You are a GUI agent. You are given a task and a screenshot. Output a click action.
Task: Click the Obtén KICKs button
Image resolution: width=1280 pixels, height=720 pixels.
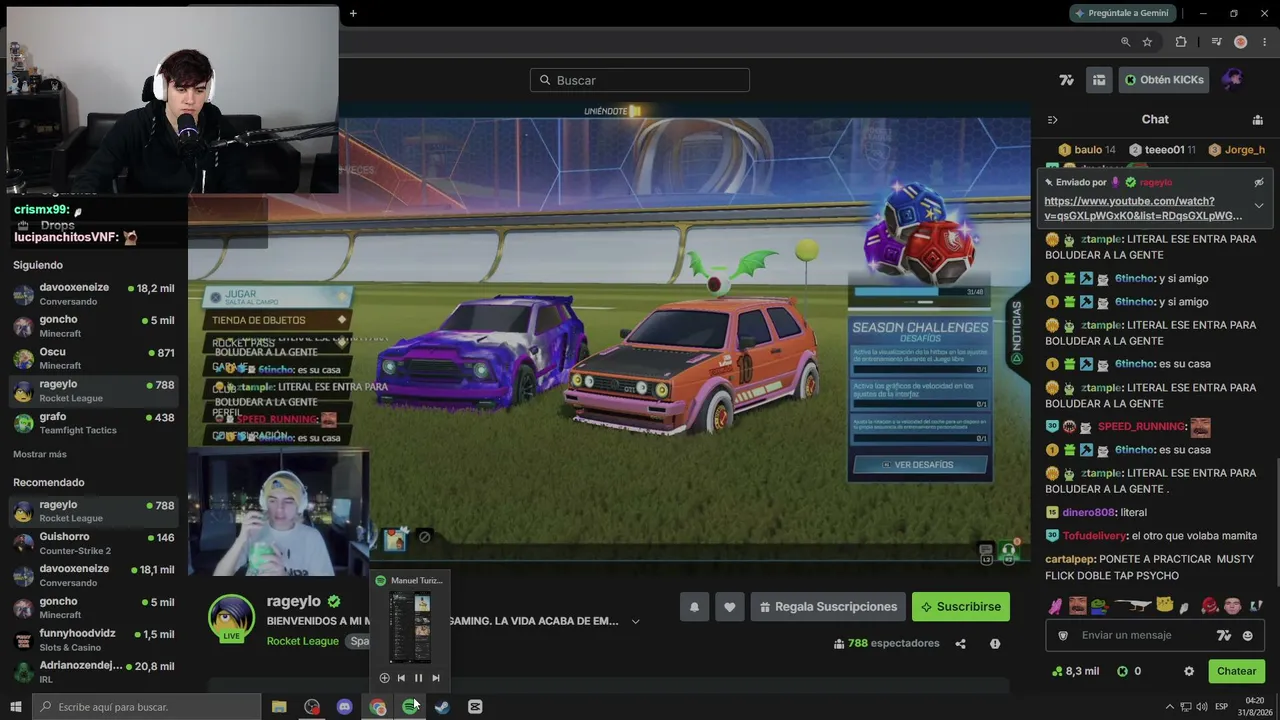click(1164, 80)
